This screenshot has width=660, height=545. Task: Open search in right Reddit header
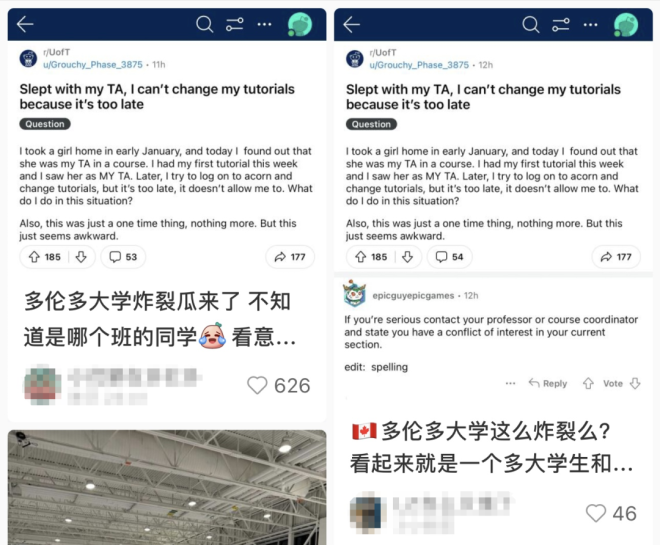(531, 24)
